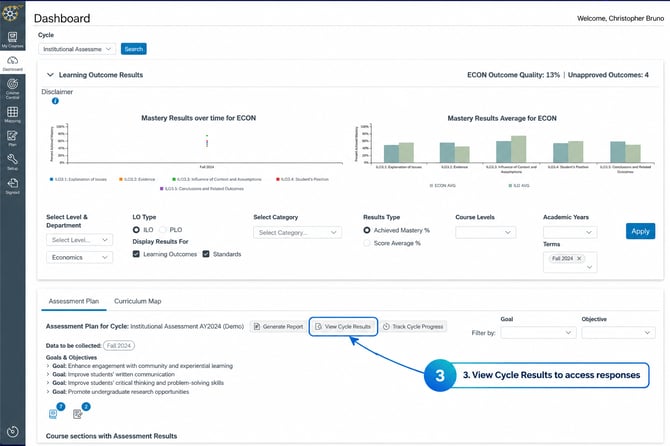Click the ILO AVG legend entry
Viewport: 670px width, 446px height.
click(519, 186)
